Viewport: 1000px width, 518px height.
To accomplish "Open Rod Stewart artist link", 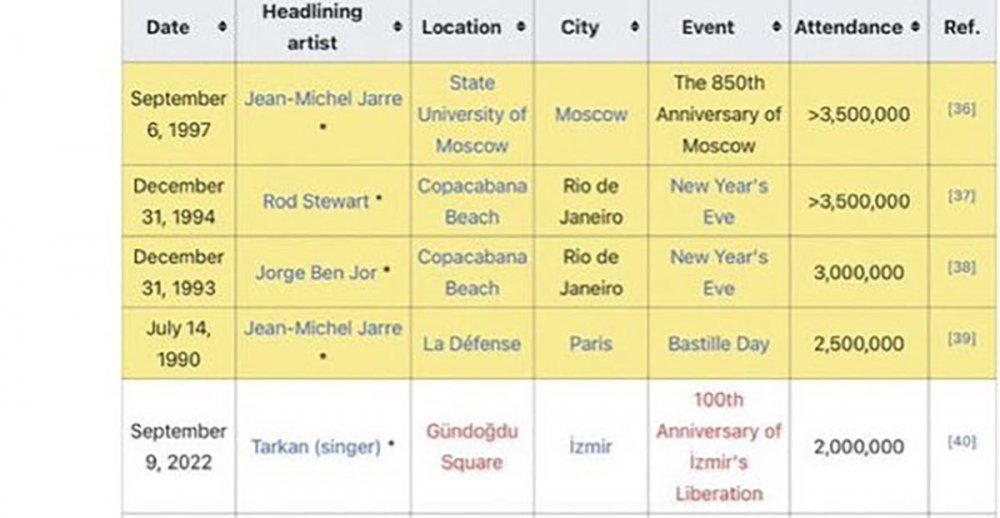I will pos(316,201).
